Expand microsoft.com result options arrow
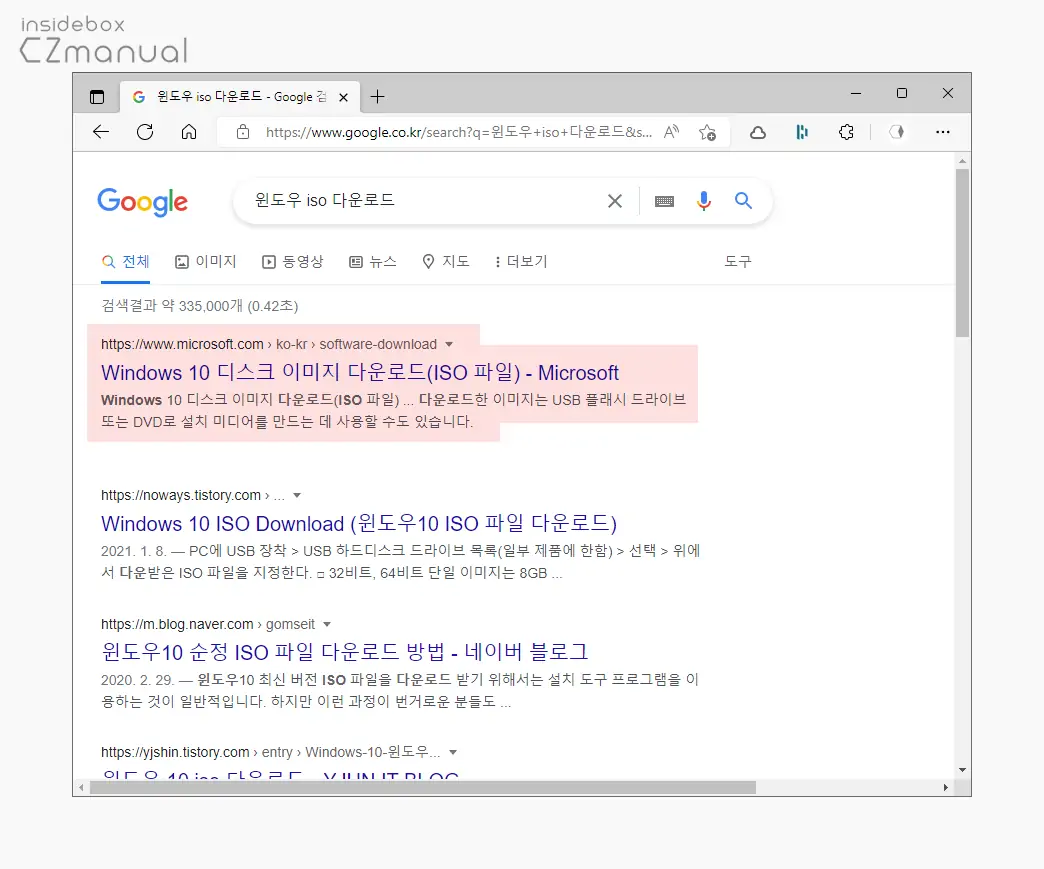Screen dimensions: 1044x869 click(x=449, y=344)
